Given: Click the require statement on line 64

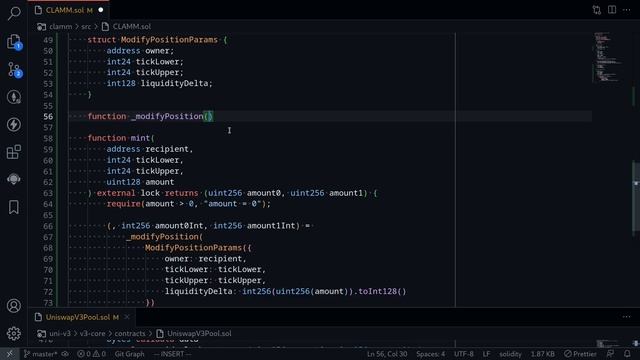Looking at the screenshot, I should [x=189, y=204].
